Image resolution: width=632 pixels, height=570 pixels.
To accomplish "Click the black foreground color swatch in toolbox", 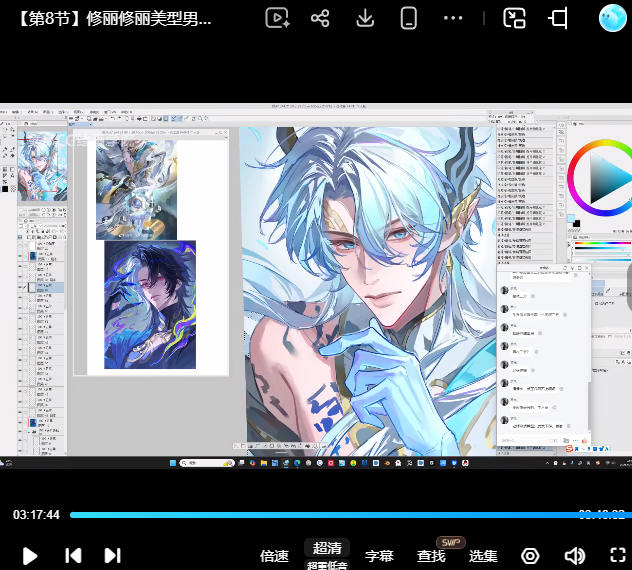I will (x=5, y=189).
